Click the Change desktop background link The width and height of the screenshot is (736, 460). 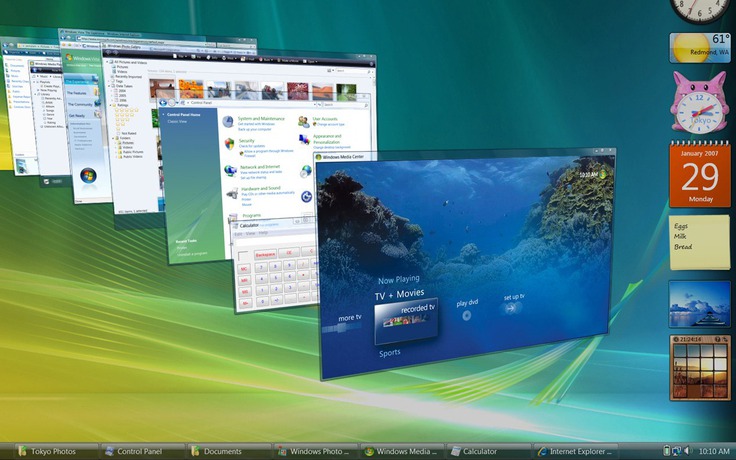(331, 147)
